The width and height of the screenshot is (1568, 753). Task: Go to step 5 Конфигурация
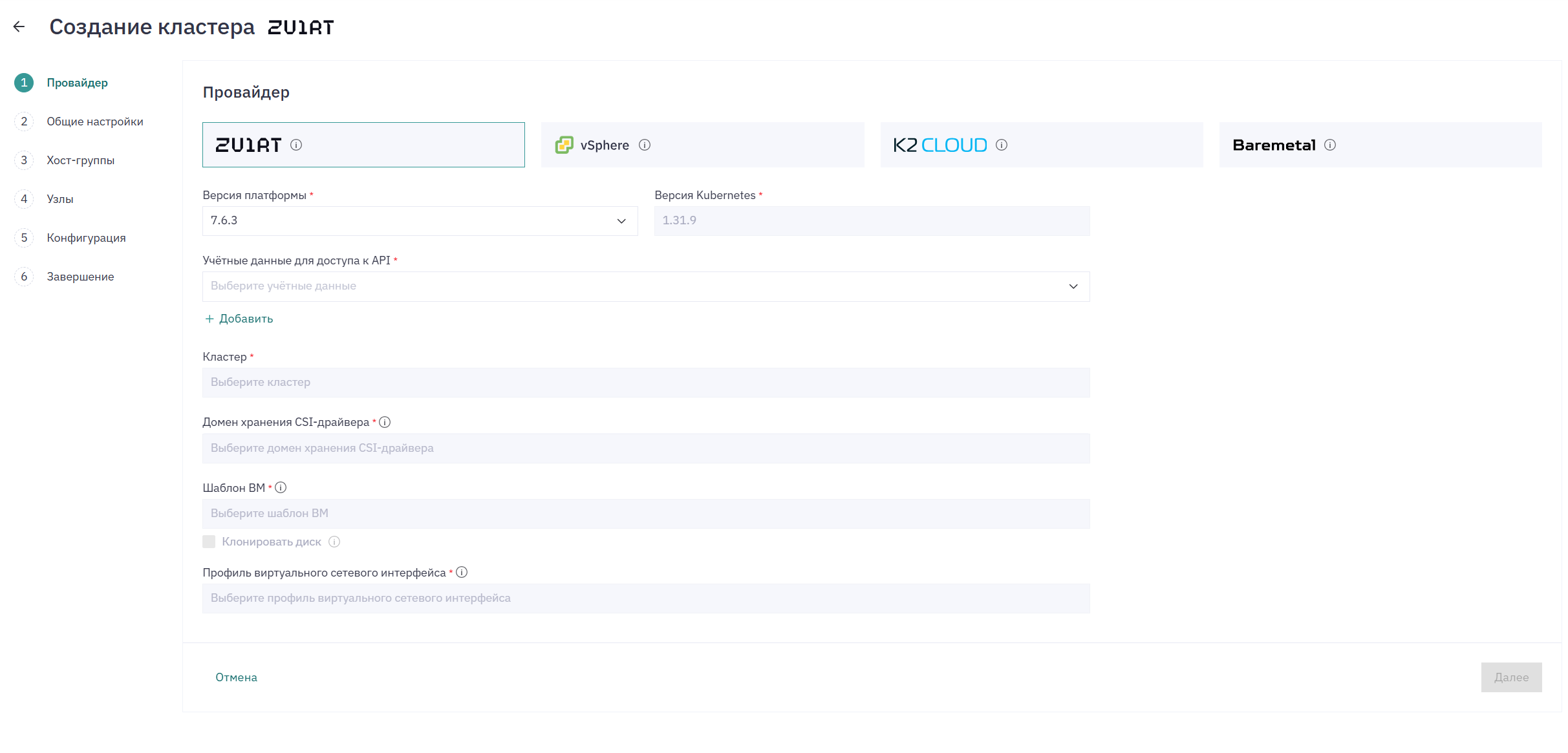pos(70,238)
